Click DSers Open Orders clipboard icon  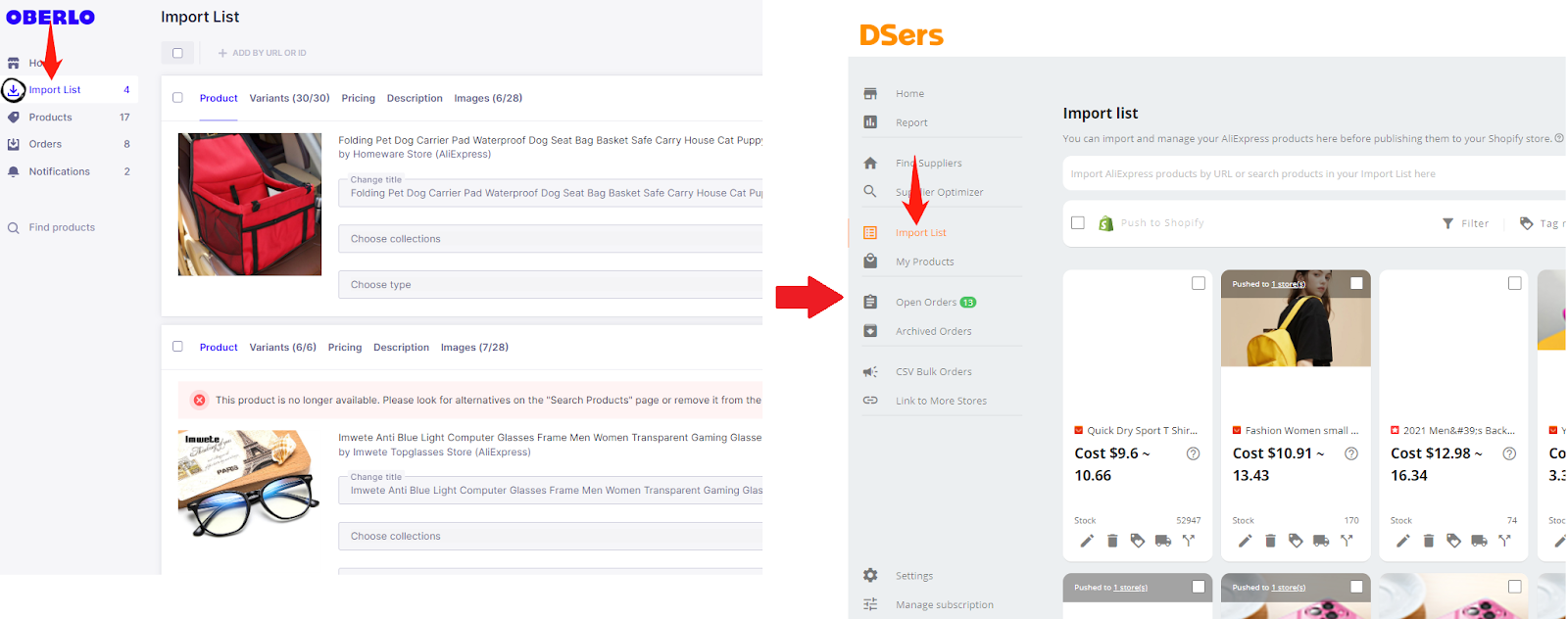click(x=870, y=302)
